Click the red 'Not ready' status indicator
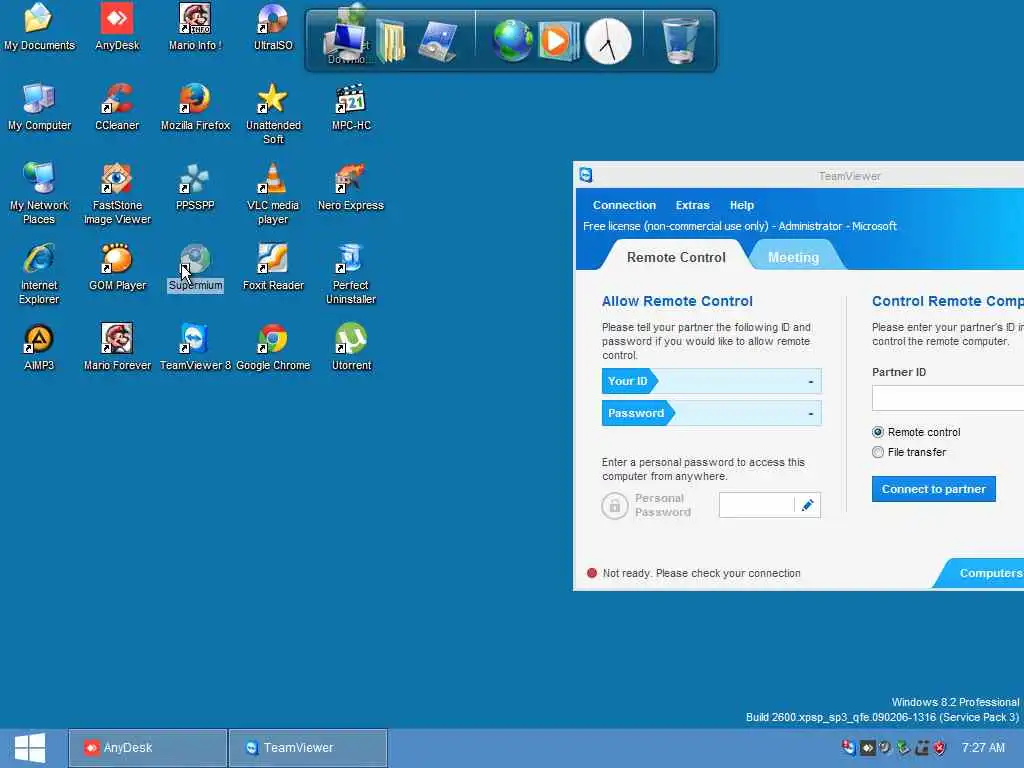 pyautogui.click(x=592, y=573)
